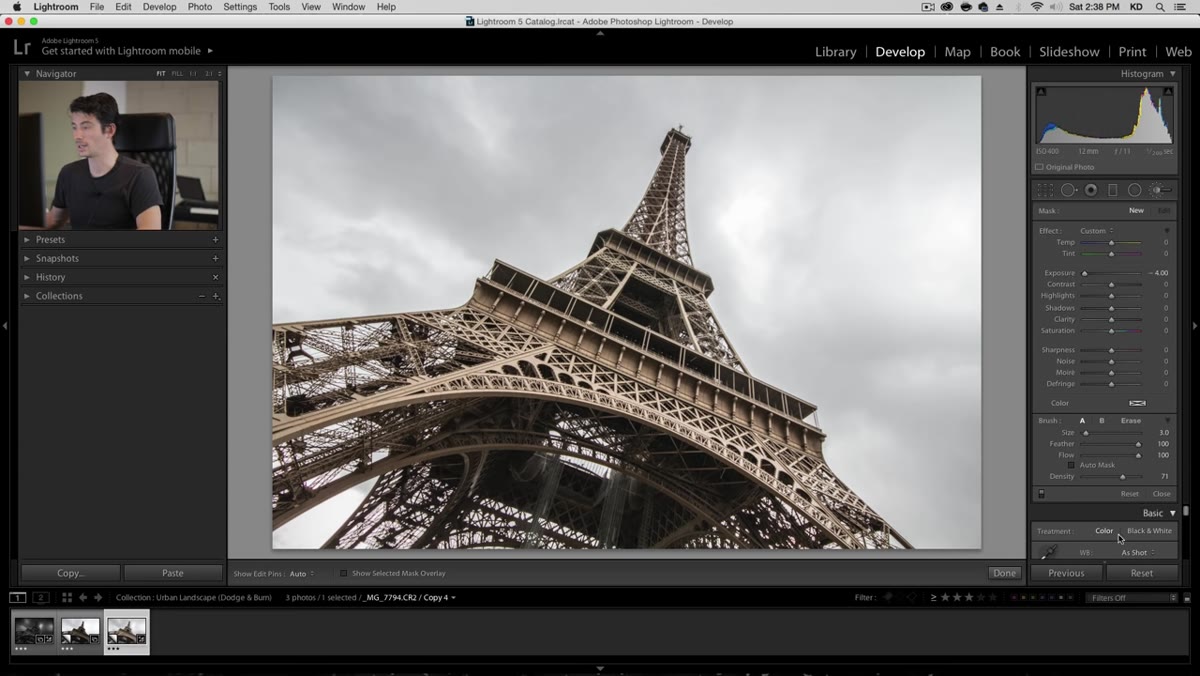
Task: Select brush B
Action: click(x=1102, y=420)
